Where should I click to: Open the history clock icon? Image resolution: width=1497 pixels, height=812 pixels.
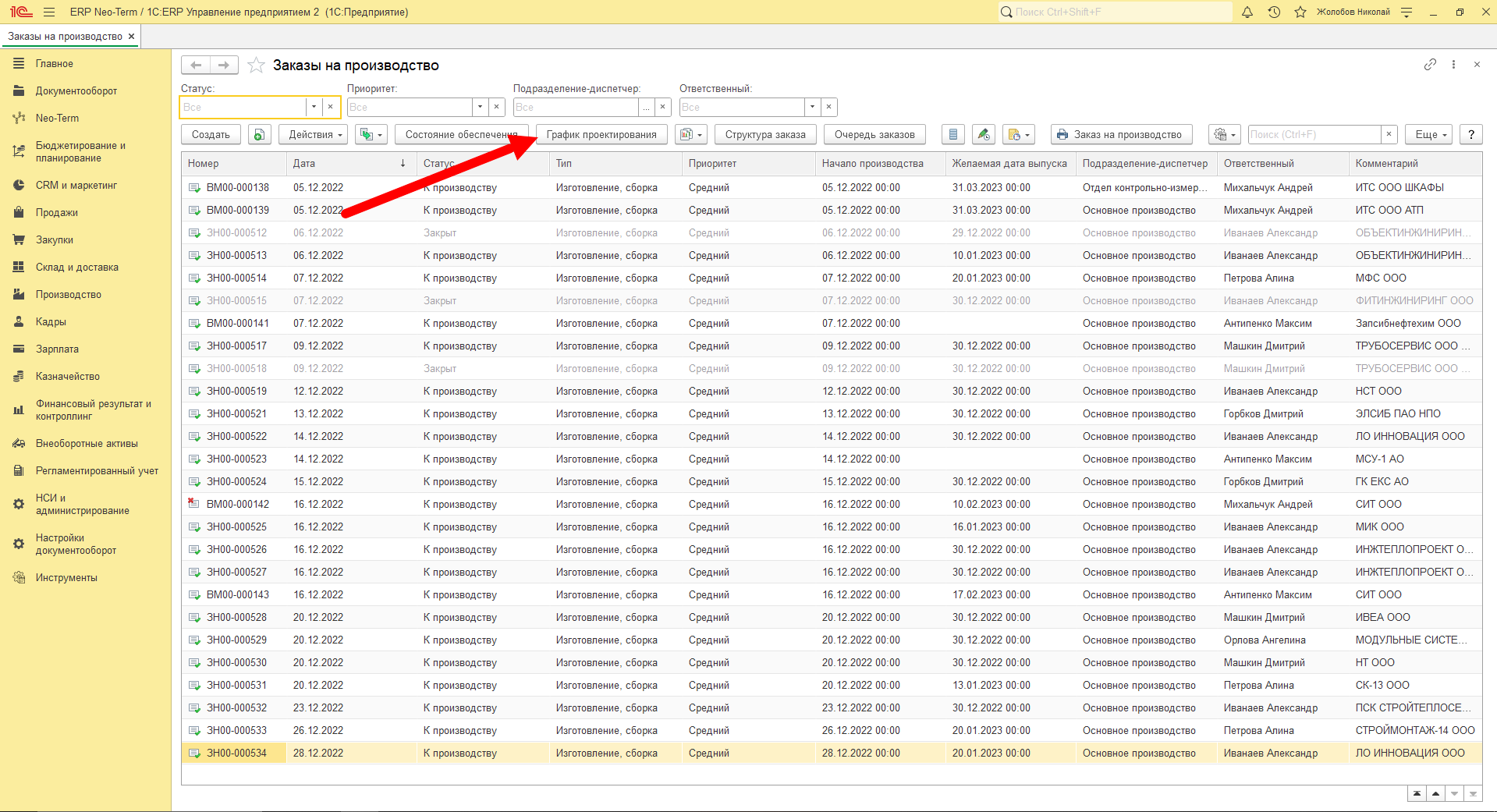pyautogui.click(x=1274, y=12)
